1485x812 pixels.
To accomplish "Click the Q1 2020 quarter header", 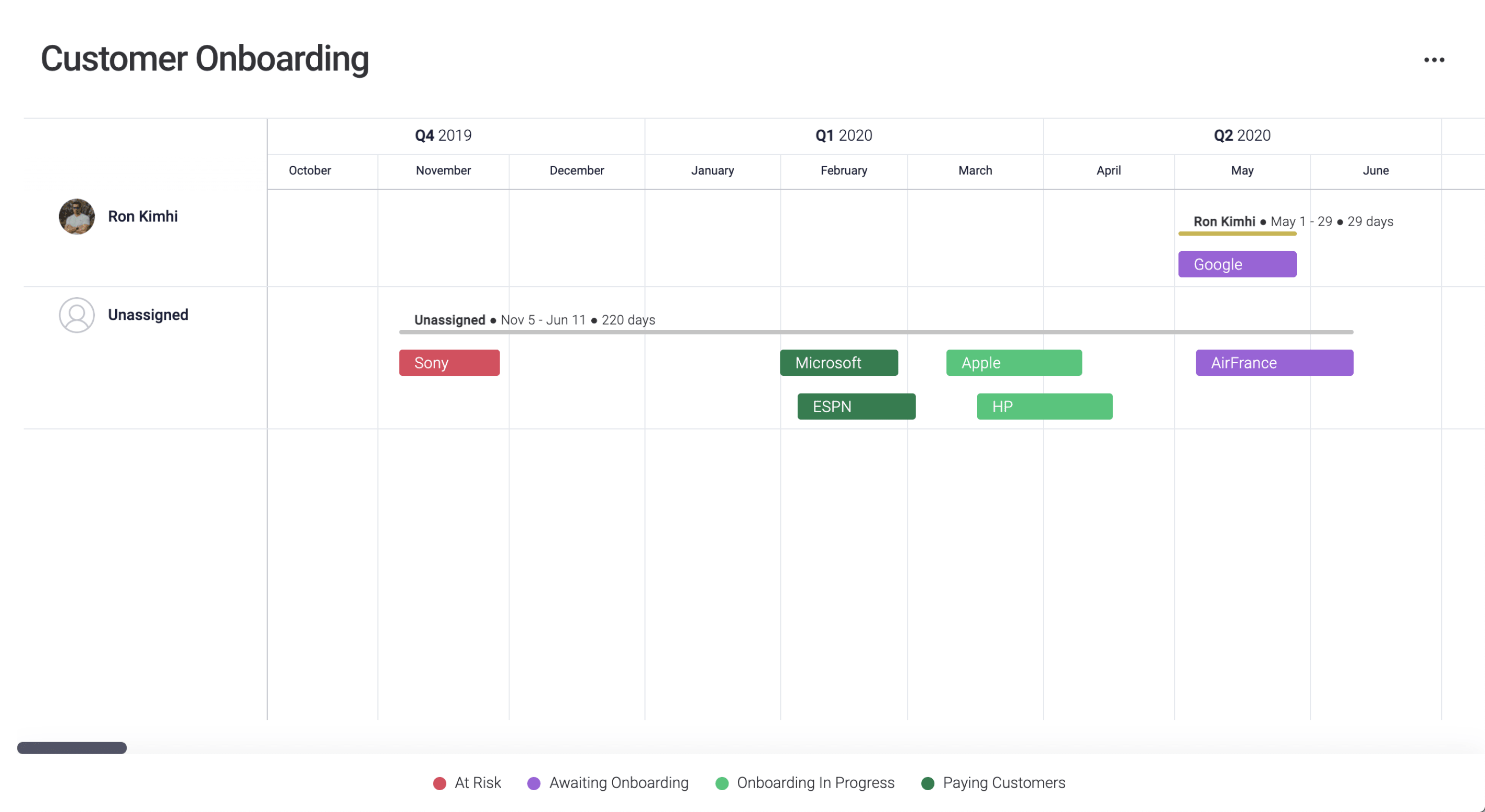I will (843, 136).
